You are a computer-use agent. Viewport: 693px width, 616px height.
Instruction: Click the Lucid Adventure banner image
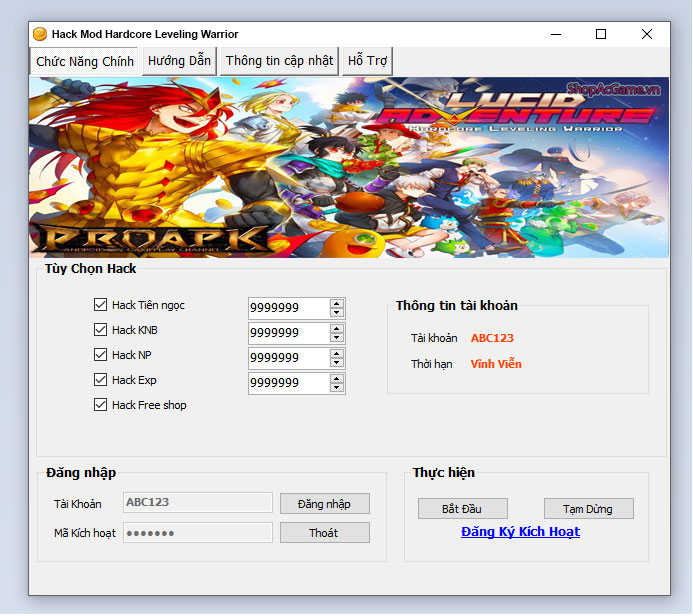349,167
